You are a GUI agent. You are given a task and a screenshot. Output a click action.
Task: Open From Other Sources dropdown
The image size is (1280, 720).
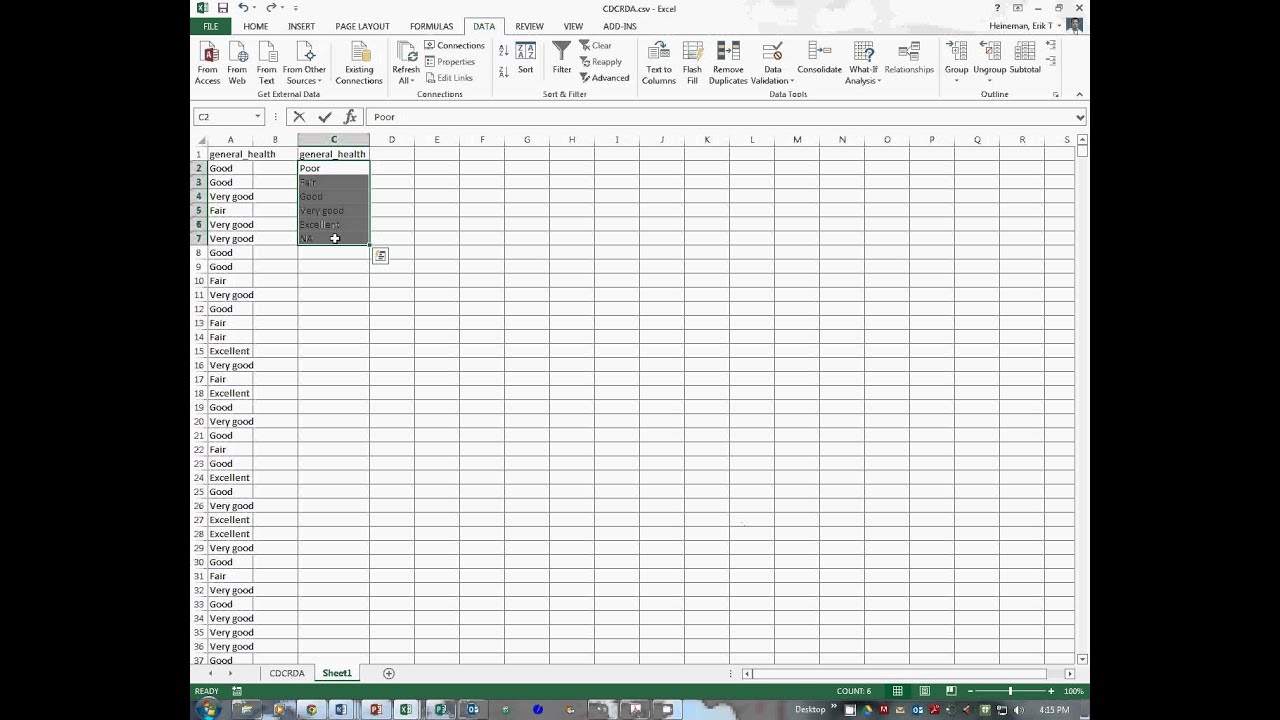pos(304,63)
